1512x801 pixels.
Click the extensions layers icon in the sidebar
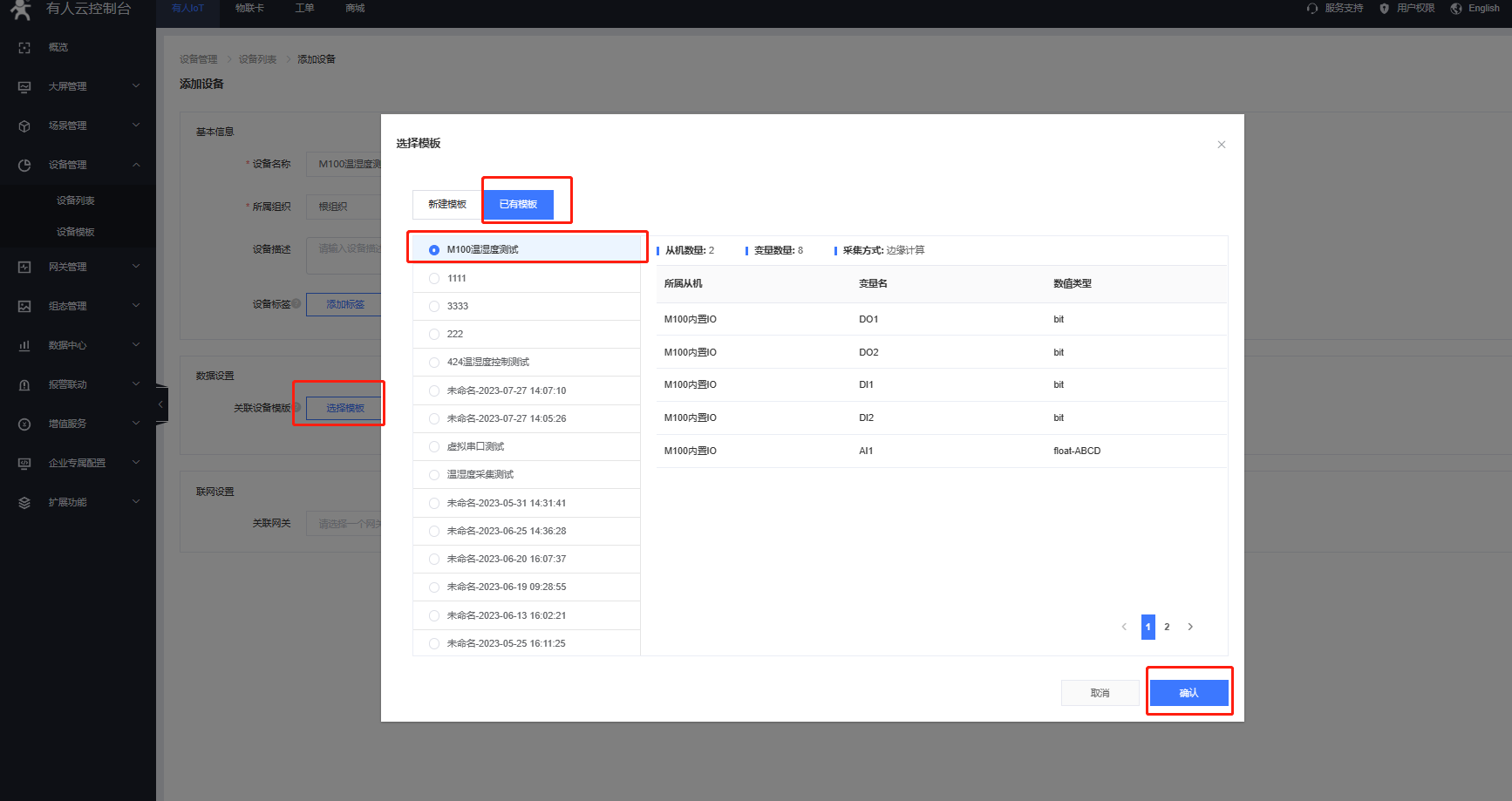pos(24,503)
